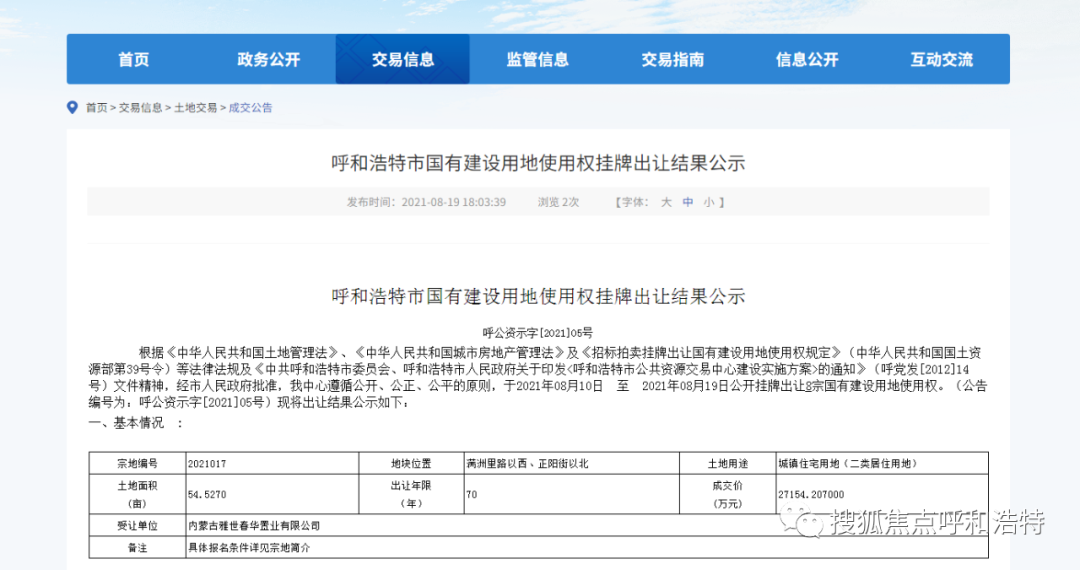Select the 交易信息 navigation tab
This screenshot has width=1080, height=570.
tap(403, 59)
